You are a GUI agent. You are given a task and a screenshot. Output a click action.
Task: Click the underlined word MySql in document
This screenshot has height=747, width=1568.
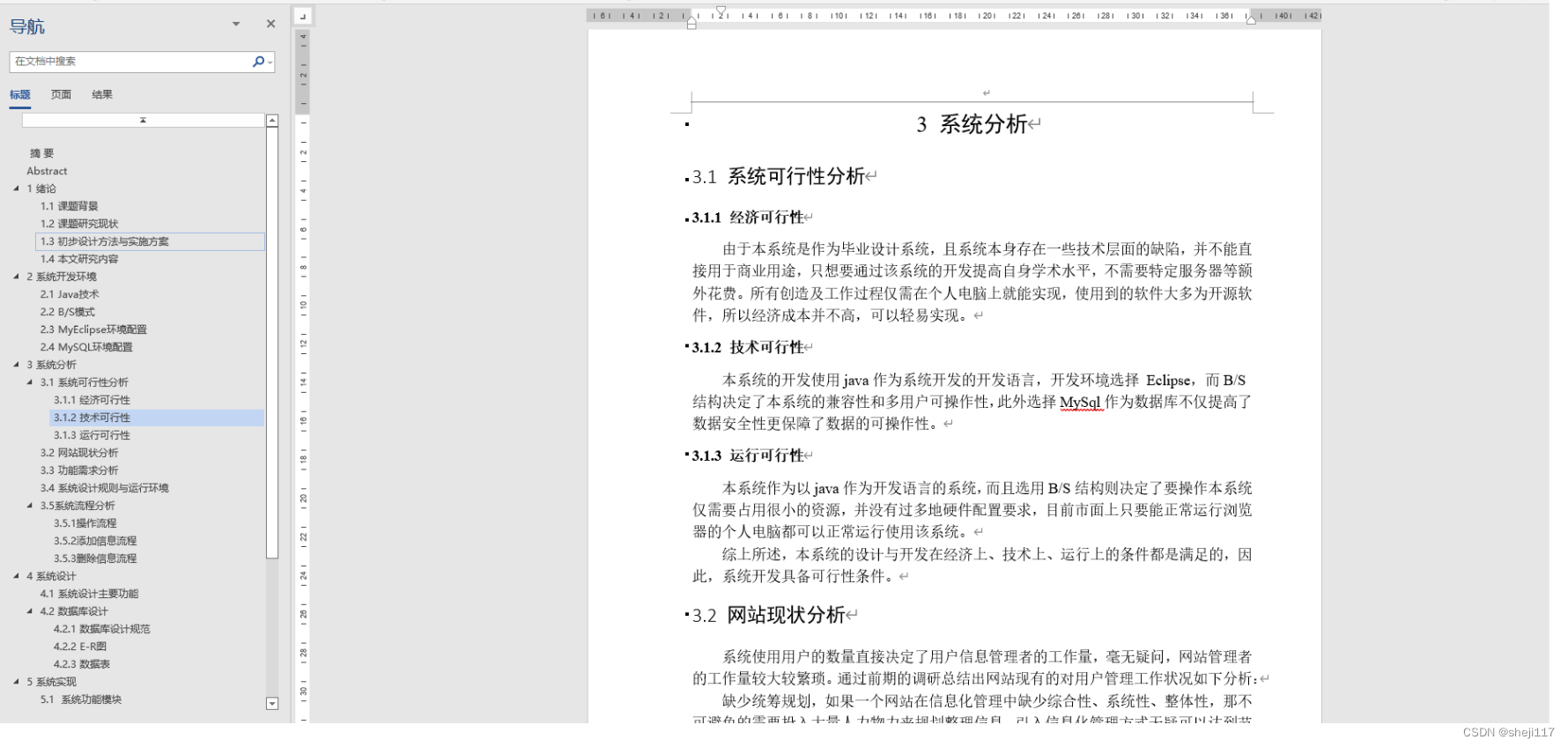[x=1081, y=402]
